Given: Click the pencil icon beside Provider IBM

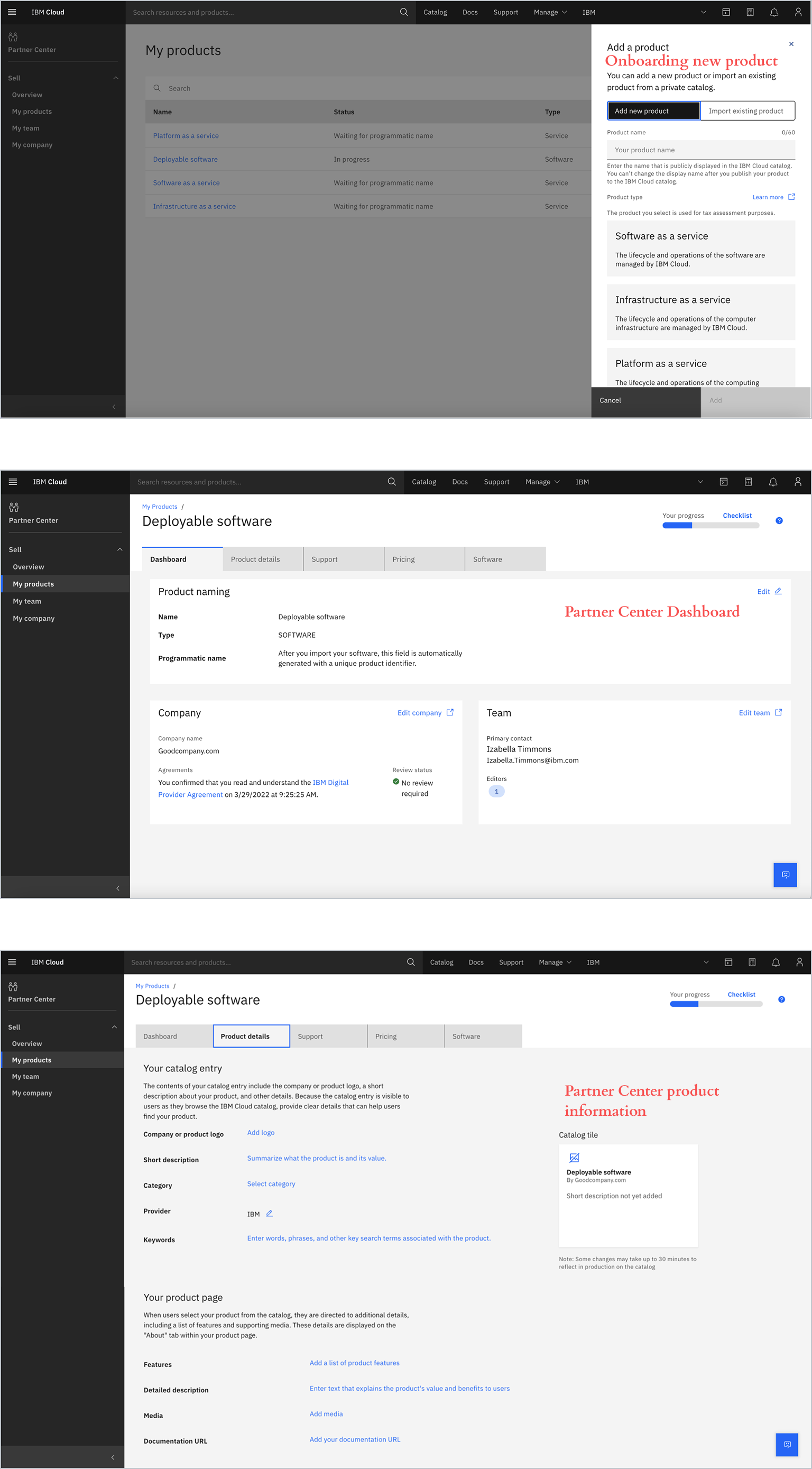Looking at the screenshot, I should [270, 1214].
